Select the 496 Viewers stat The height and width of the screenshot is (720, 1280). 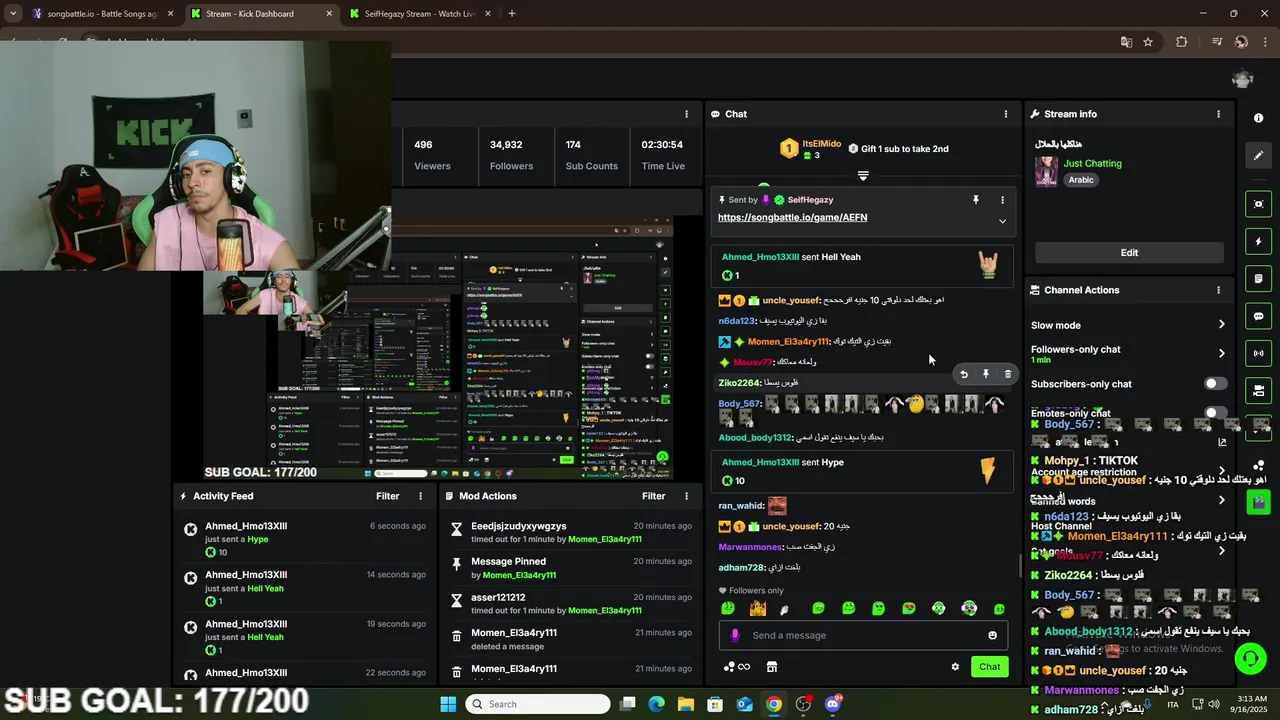(432, 155)
